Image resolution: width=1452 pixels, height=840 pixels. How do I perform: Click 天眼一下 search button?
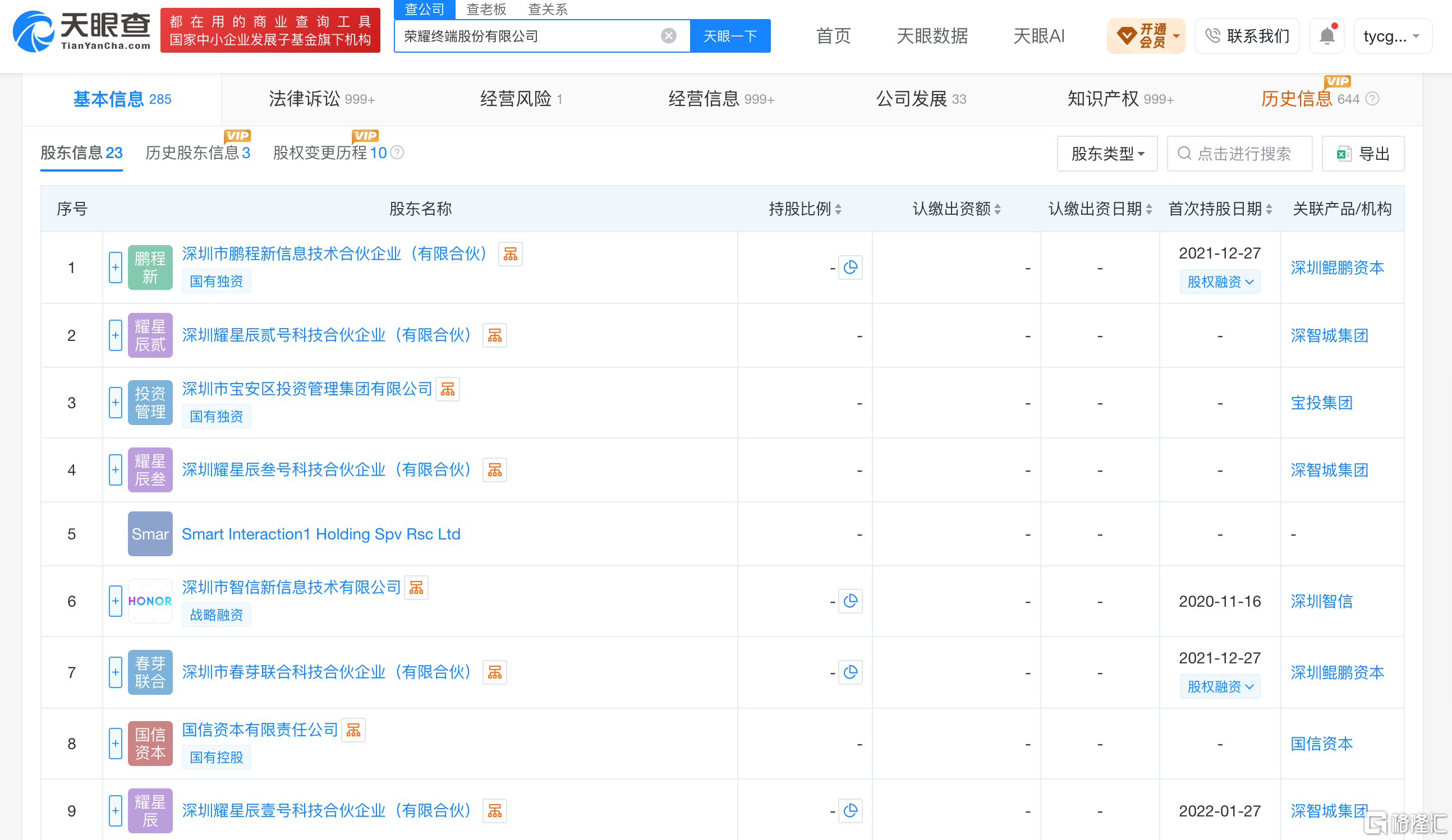pos(729,36)
